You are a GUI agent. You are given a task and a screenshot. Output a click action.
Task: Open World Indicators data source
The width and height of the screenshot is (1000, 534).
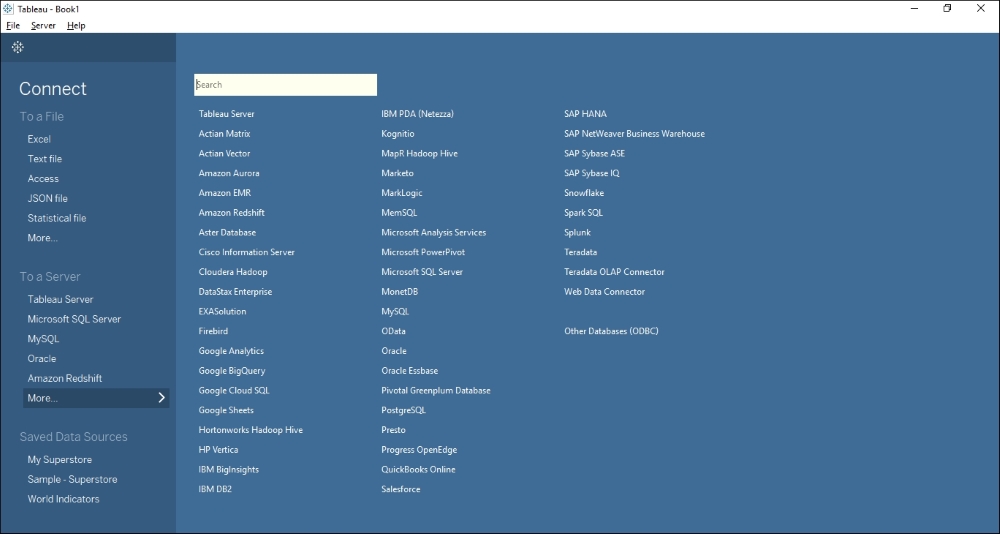(x=63, y=499)
